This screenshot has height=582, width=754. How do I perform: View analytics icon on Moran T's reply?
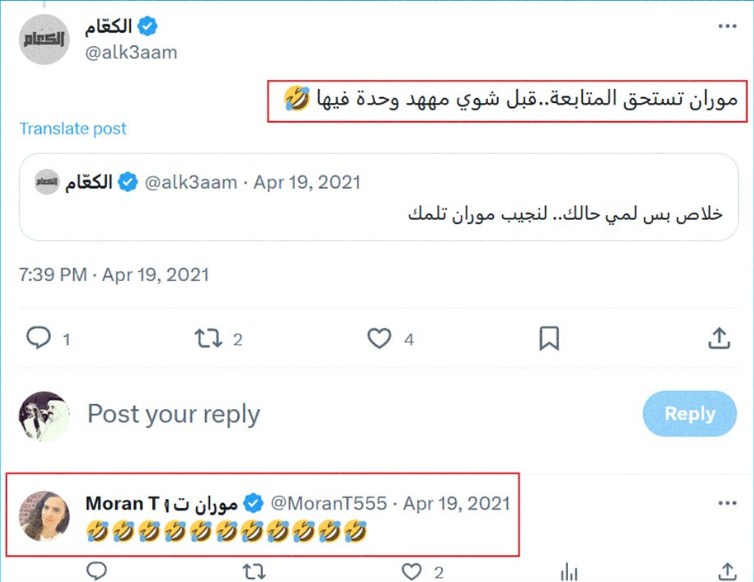(x=568, y=571)
